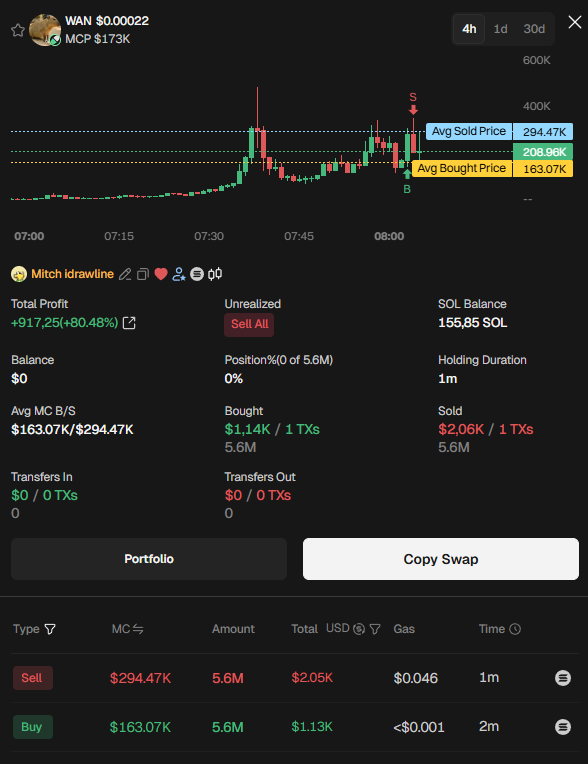Filter transactions by Type funnel icon

50,629
